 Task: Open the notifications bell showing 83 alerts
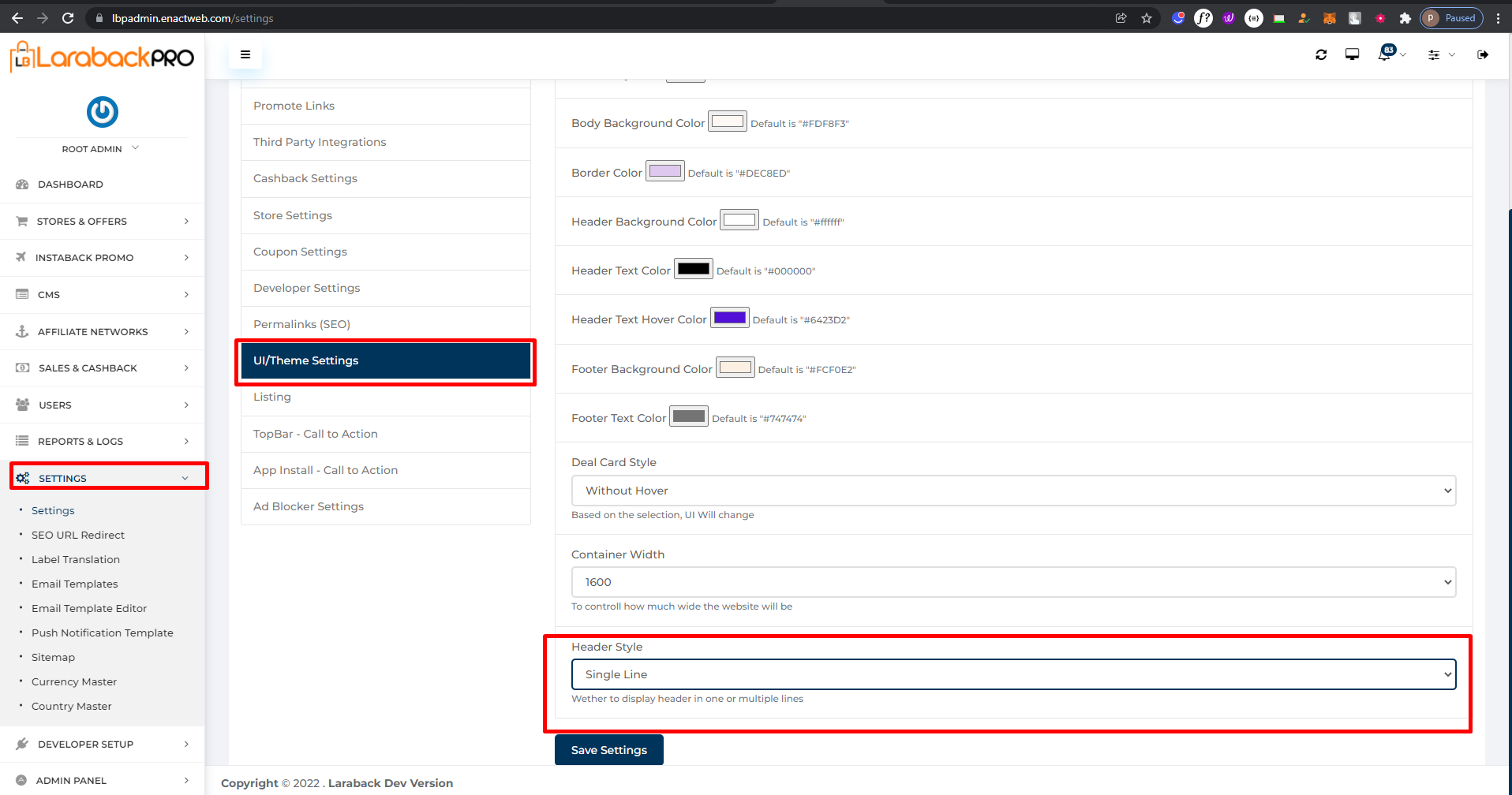click(1387, 54)
